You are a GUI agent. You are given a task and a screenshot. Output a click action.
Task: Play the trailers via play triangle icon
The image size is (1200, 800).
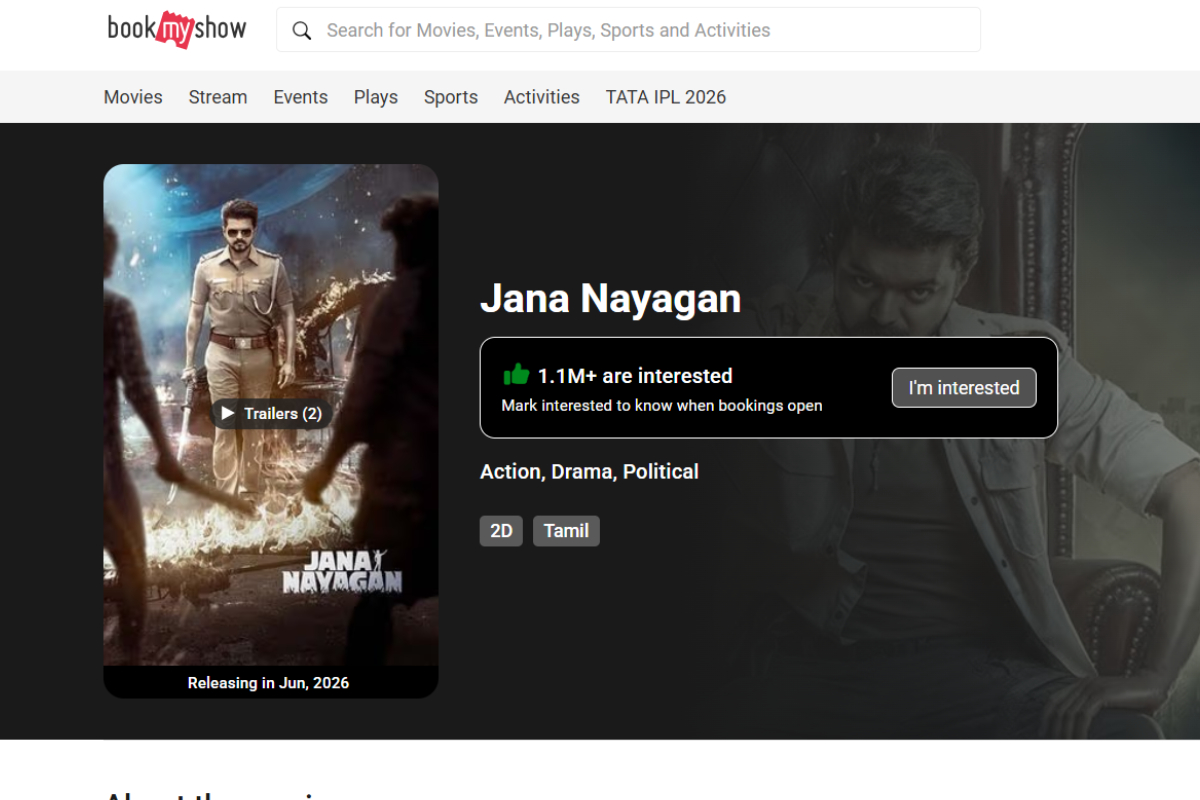[x=228, y=413]
